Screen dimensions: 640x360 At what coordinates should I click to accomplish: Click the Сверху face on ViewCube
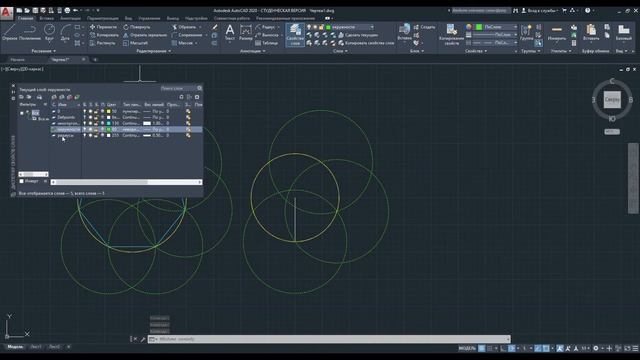point(612,100)
